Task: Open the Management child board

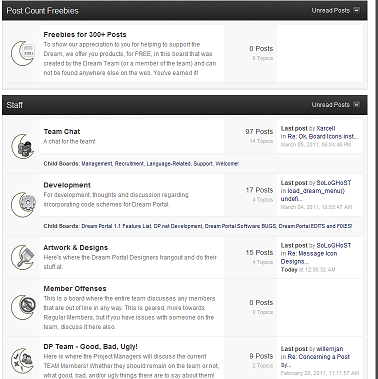Action: pos(97,164)
